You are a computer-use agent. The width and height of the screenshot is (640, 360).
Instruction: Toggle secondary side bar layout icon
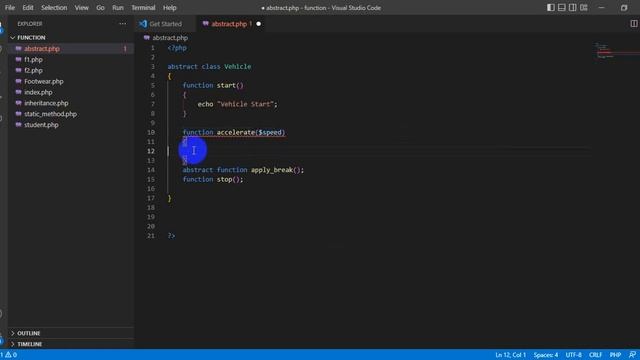(x=573, y=7)
